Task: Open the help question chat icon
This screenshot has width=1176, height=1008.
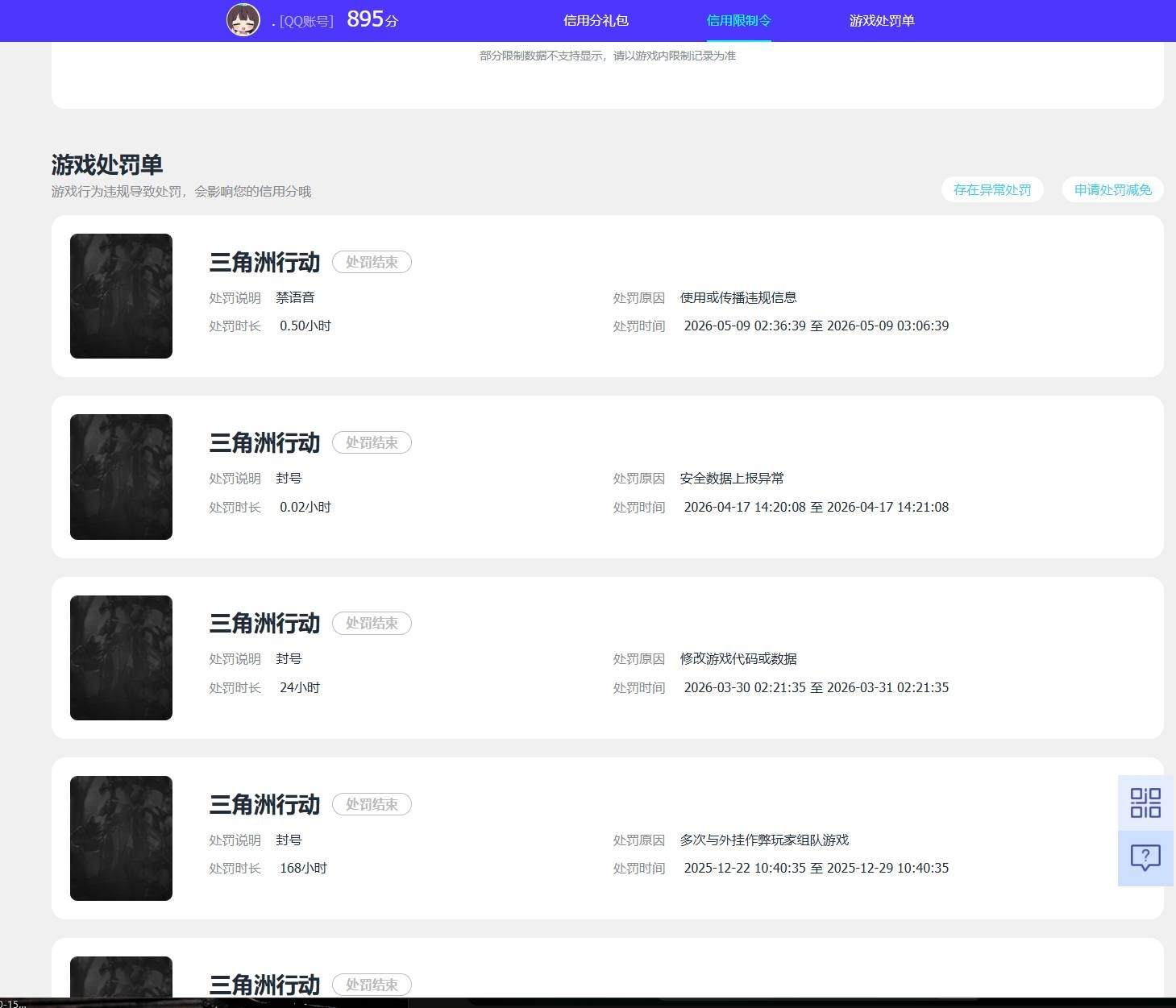Action: coord(1145,858)
